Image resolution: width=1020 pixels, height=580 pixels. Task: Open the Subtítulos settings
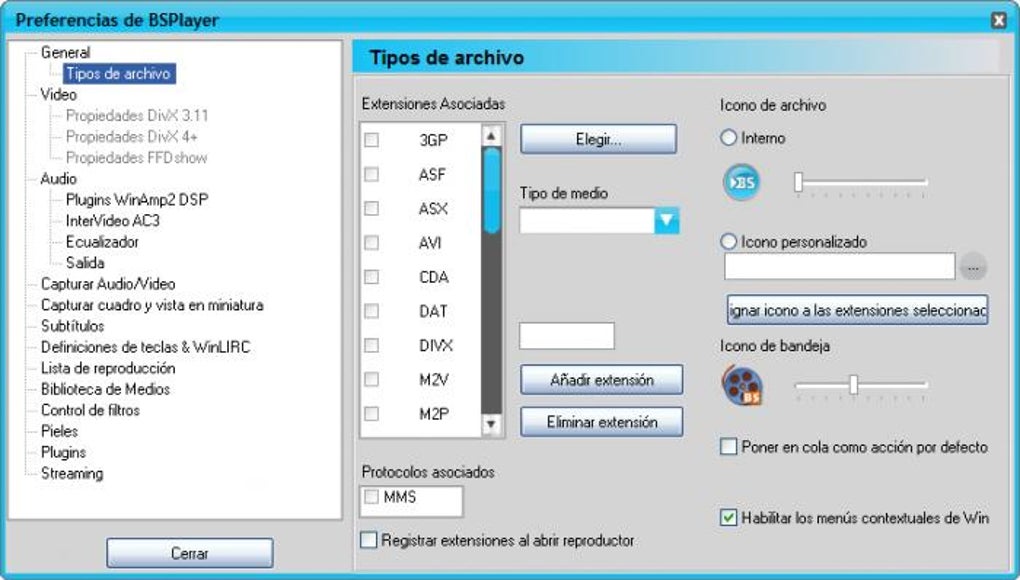tap(72, 326)
